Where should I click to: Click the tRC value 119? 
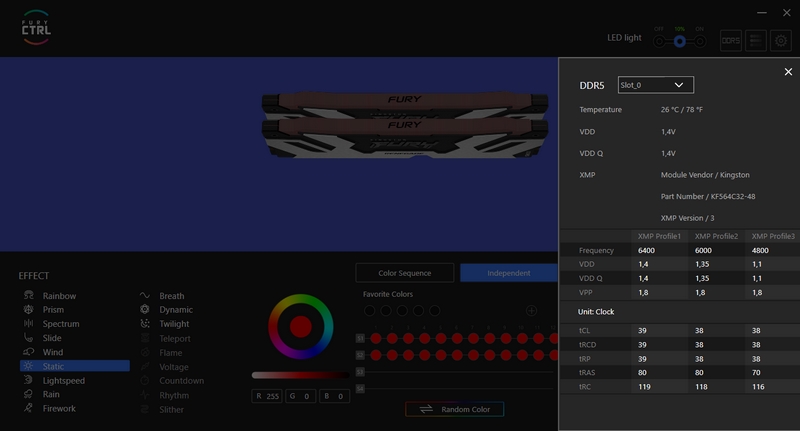coord(644,387)
